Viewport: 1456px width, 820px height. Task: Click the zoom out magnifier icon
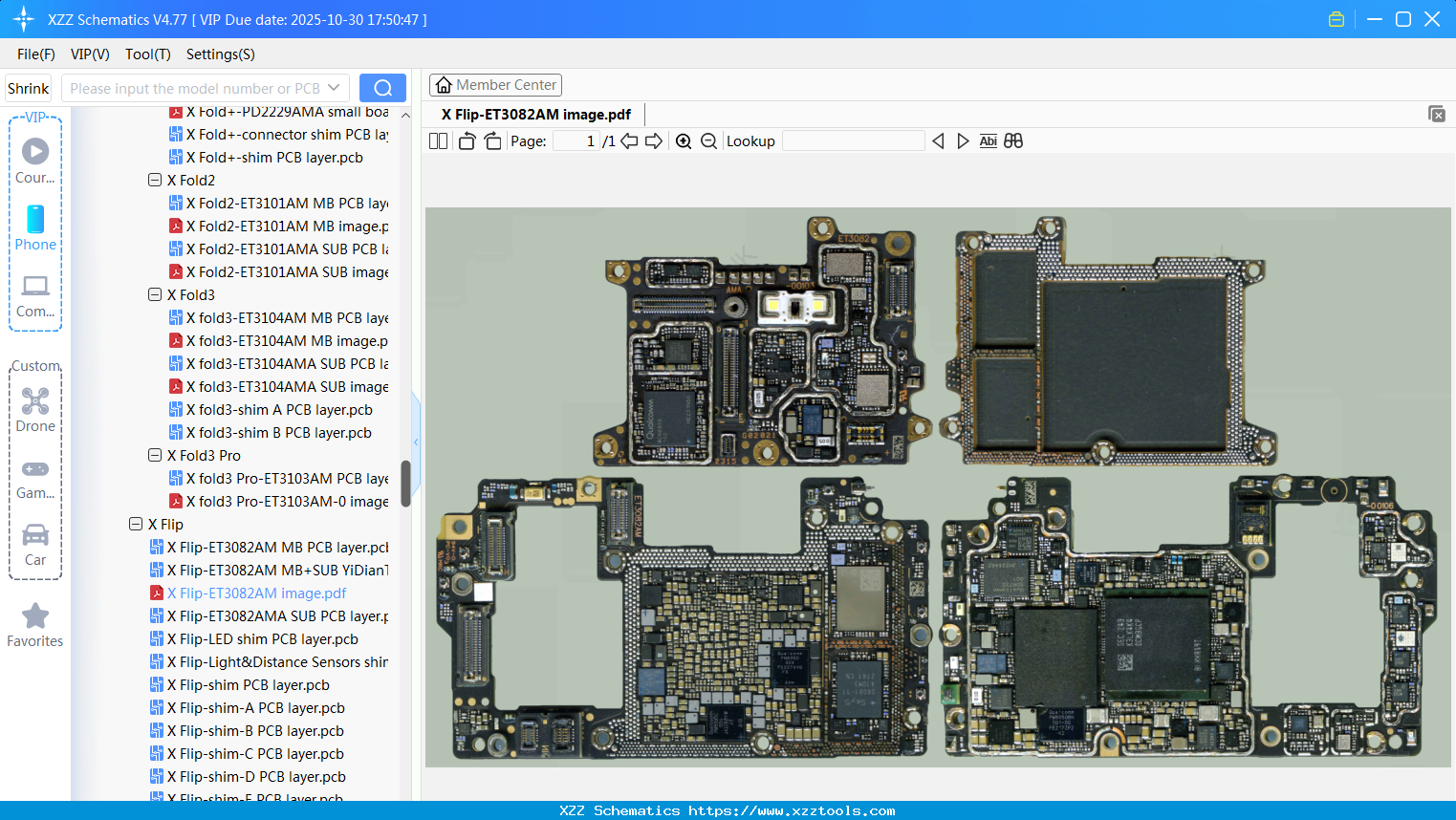pyautogui.click(x=708, y=141)
